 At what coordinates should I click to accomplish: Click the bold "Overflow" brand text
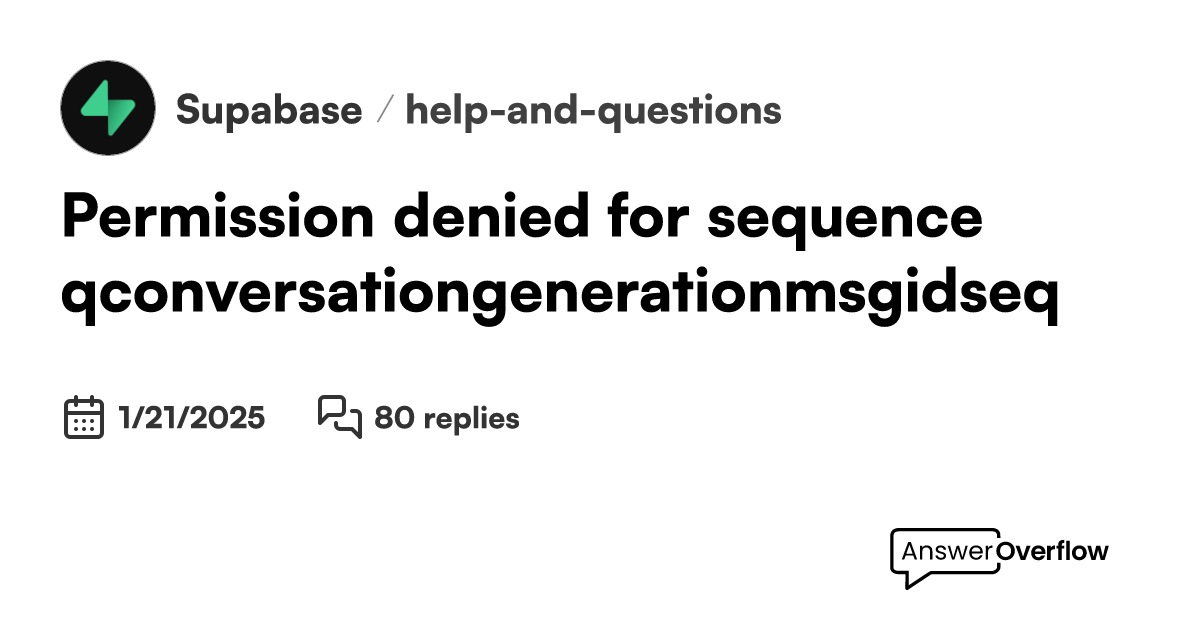pyautogui.click(x=1053, y=551)
